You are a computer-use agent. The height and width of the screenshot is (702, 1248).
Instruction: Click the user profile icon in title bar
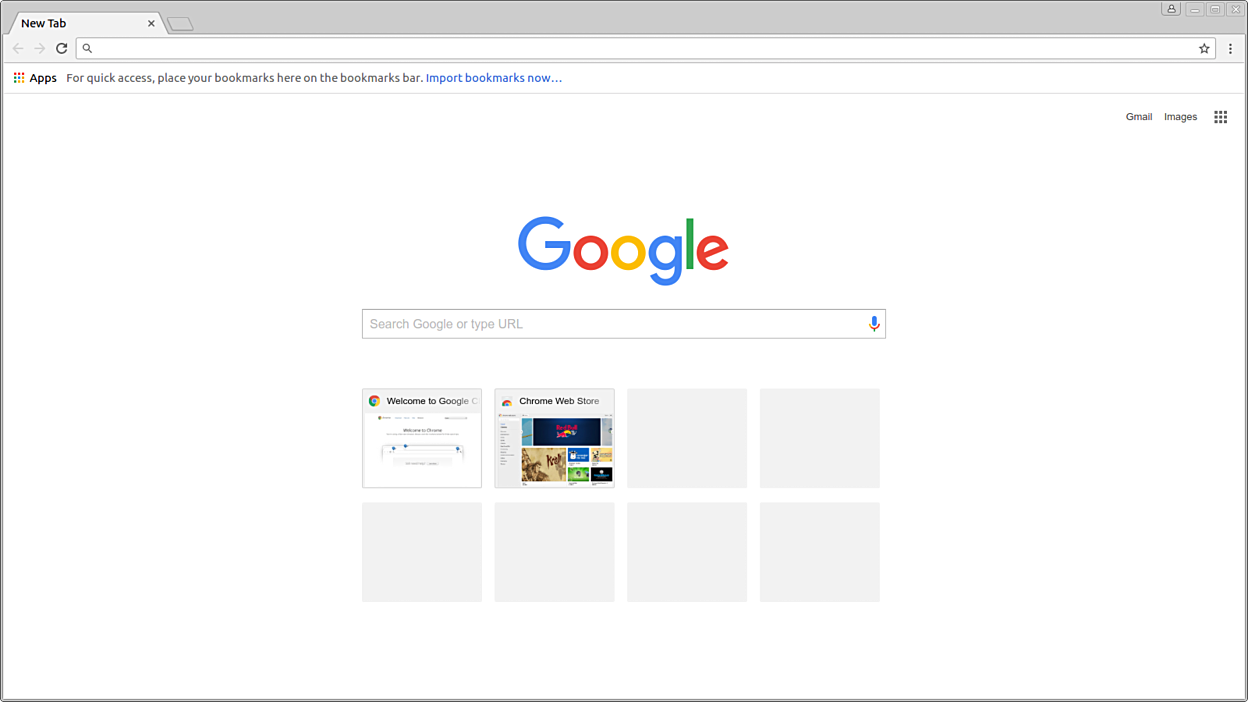tap(1171, 9)
